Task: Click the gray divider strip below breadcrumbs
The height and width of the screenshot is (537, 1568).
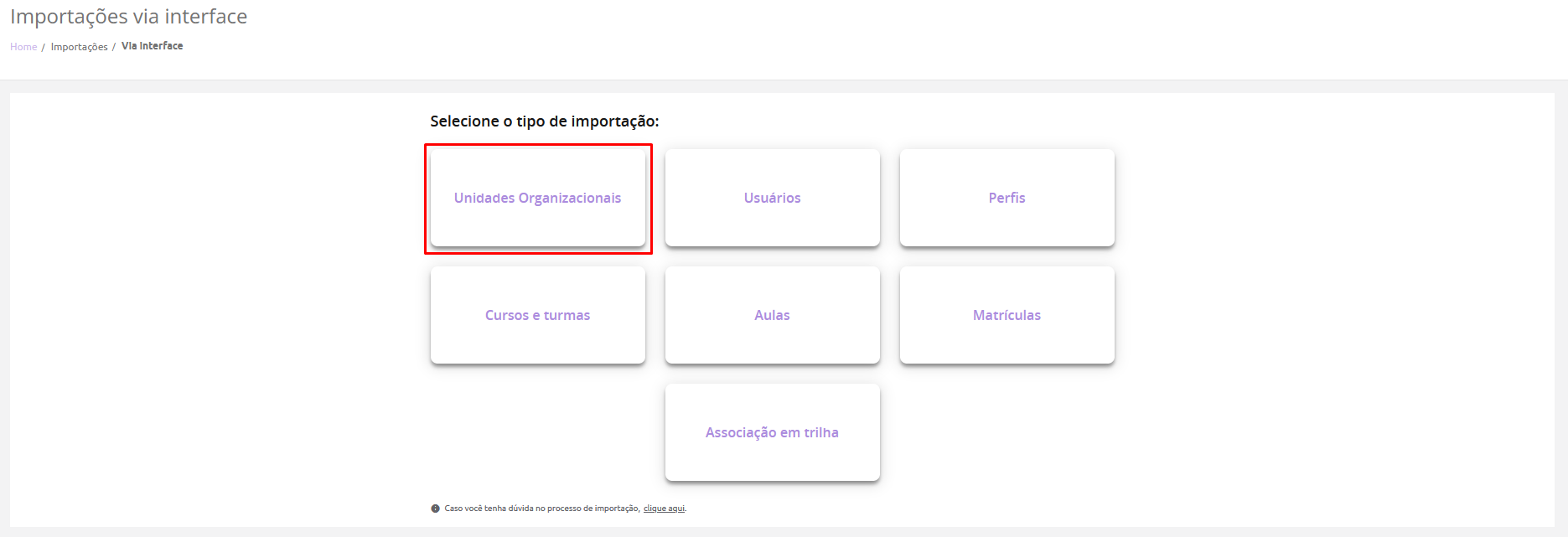Action: pyautogui.click(x=784, y=86)
